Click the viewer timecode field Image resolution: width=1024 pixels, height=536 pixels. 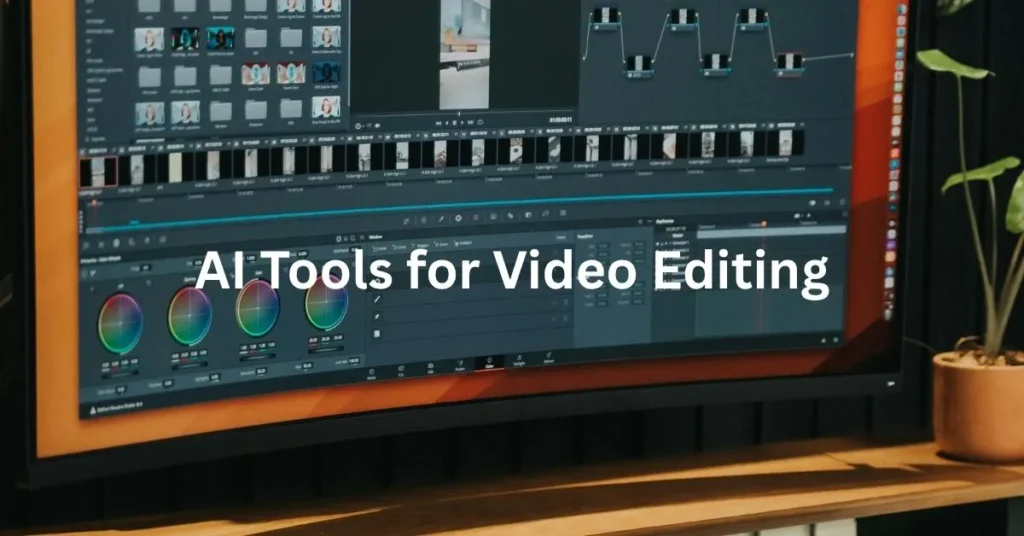click(560, 120)
